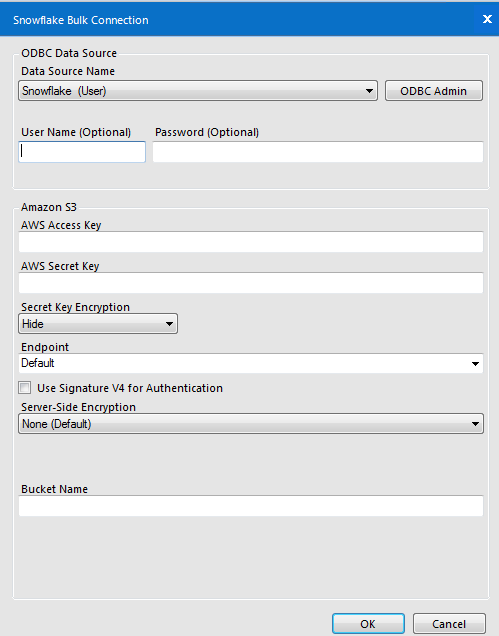Close the Snowflake Bulk Connection dialog
This screenshot has height=636, width=499.
point(487,19)
